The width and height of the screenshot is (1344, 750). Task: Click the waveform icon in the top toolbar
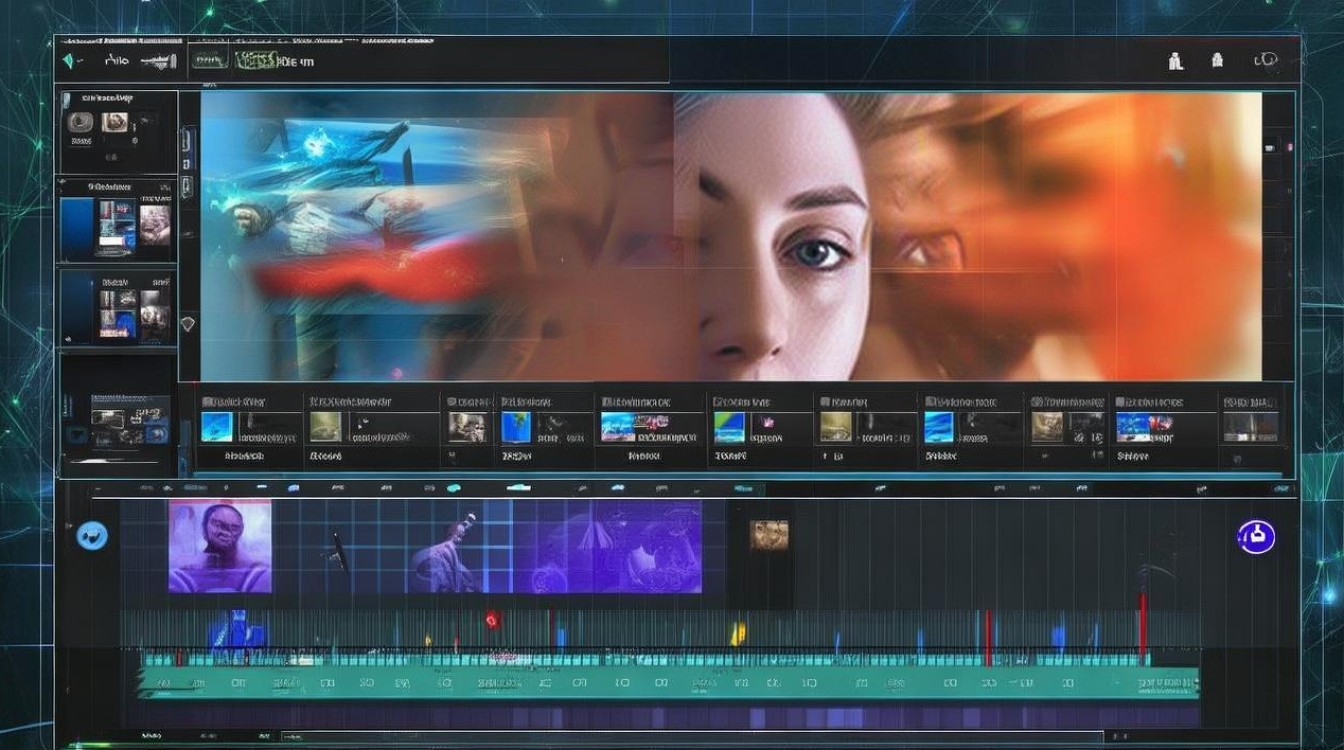(158, 61)
